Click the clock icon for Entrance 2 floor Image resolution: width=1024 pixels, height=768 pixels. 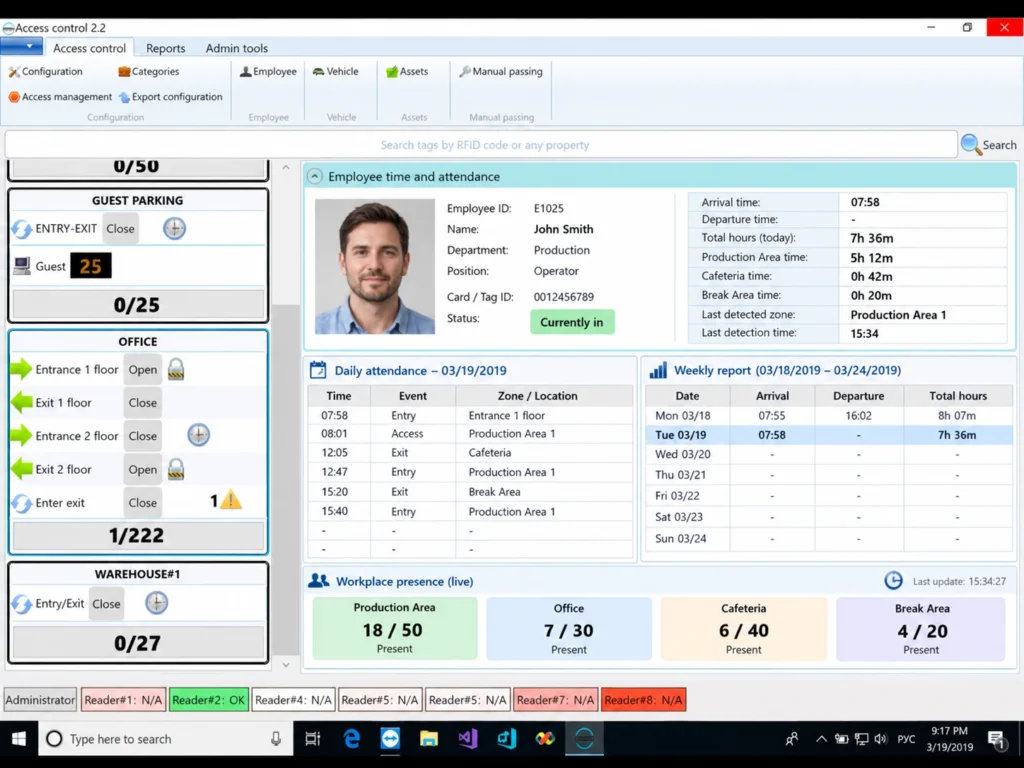(199, 435)
